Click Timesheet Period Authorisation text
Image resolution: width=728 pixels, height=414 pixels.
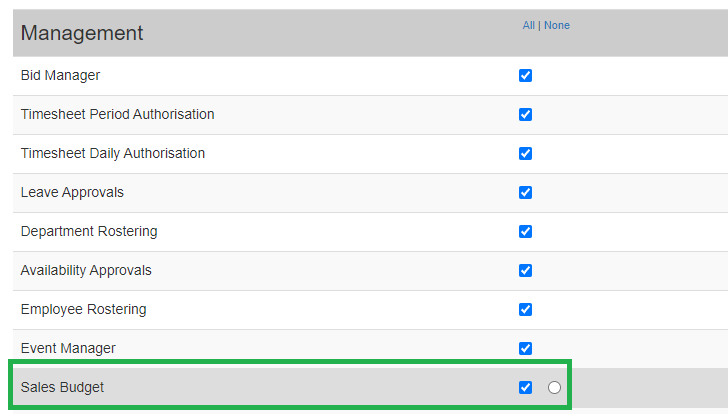[x=117, y=114]
